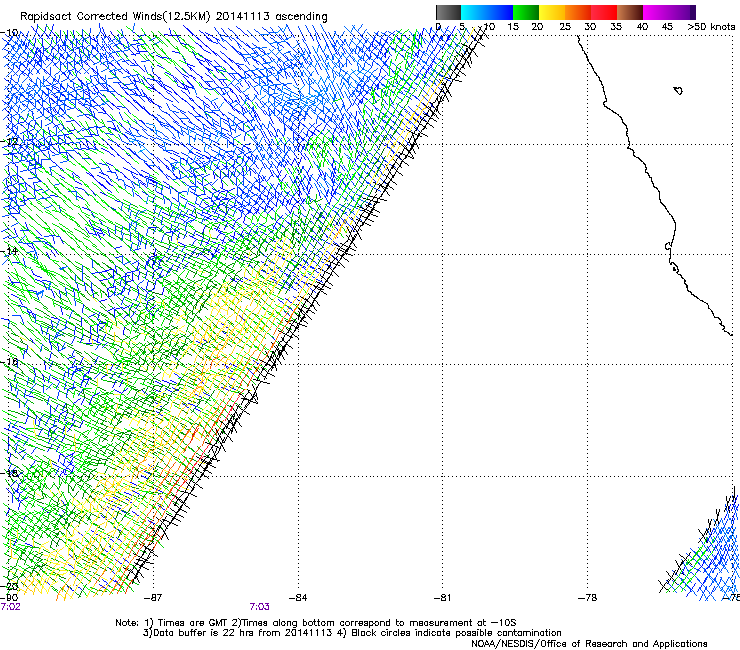Click the purple '7:02' time label
The image size is (740, 650).
(10, 607)
